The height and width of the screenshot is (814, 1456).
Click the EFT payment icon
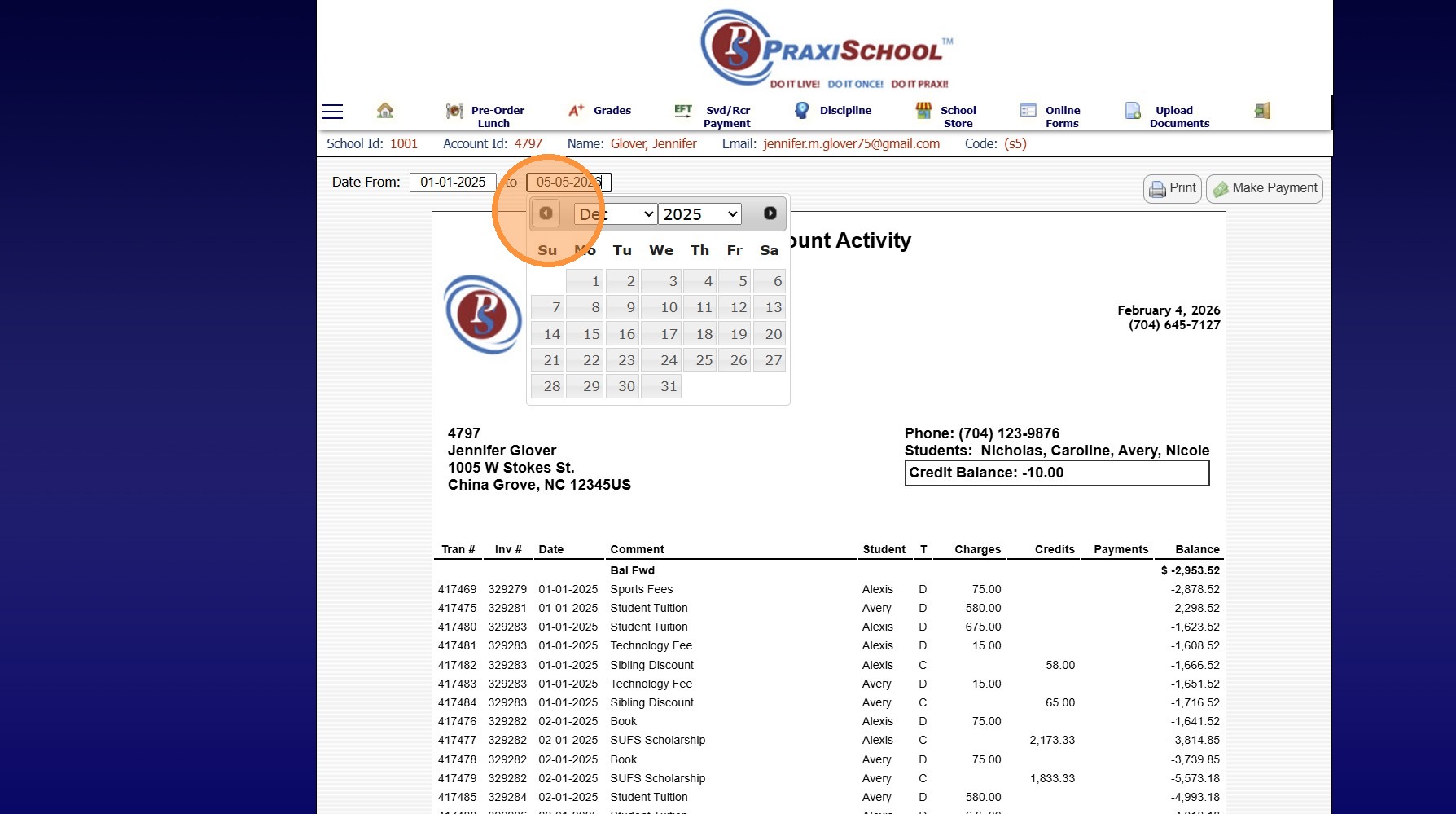[683, 110]
